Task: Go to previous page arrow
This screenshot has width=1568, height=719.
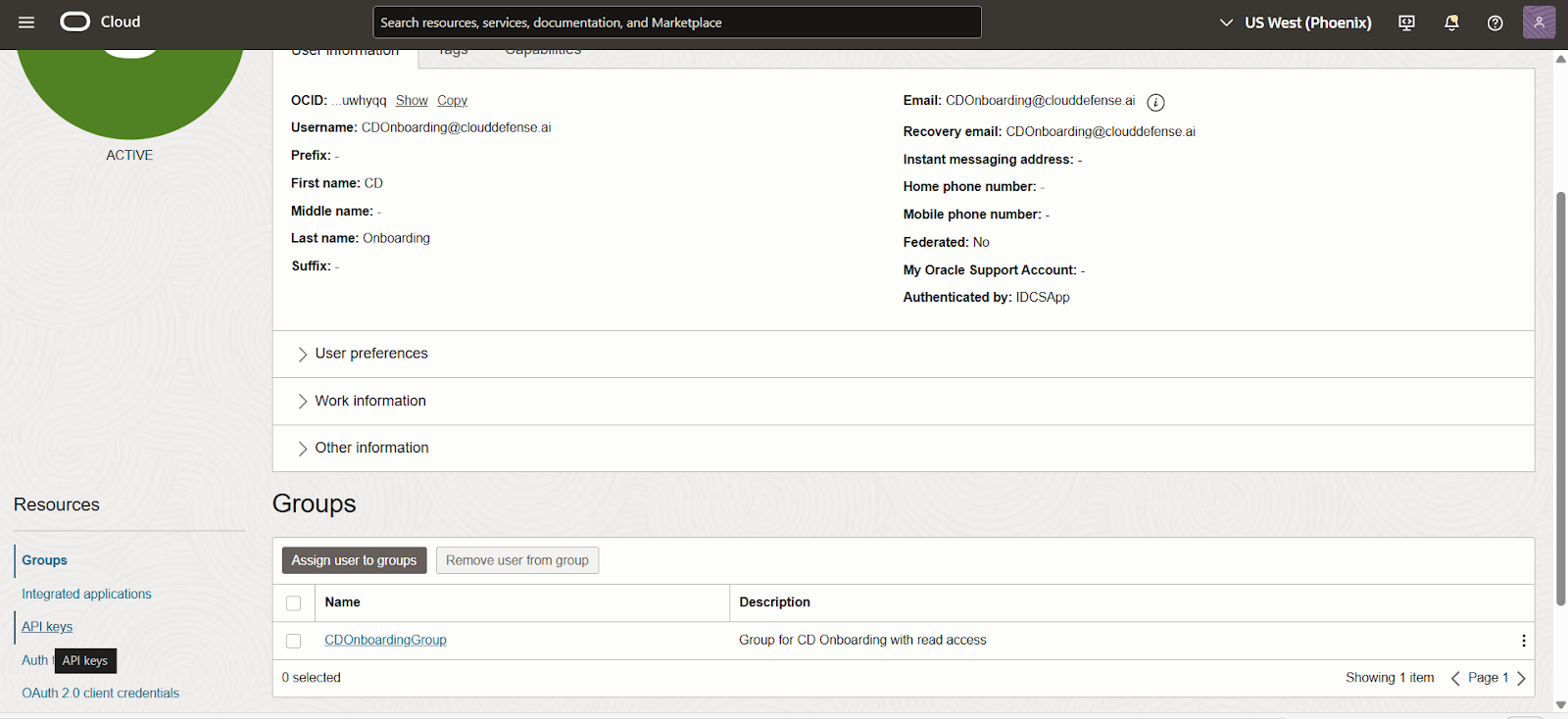Action: point(1455,678)
